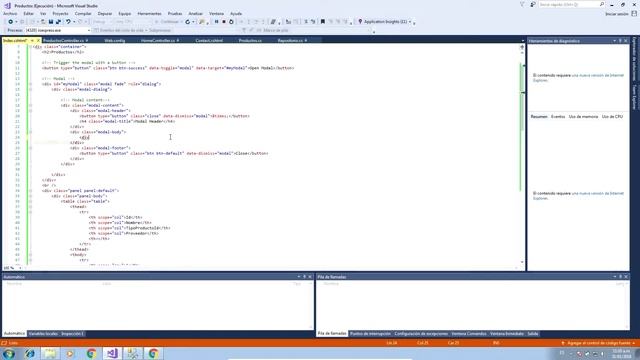Viewport: 640px width, 360px height.
Task: Open File Explorer from taskbar
Action: 50,353
